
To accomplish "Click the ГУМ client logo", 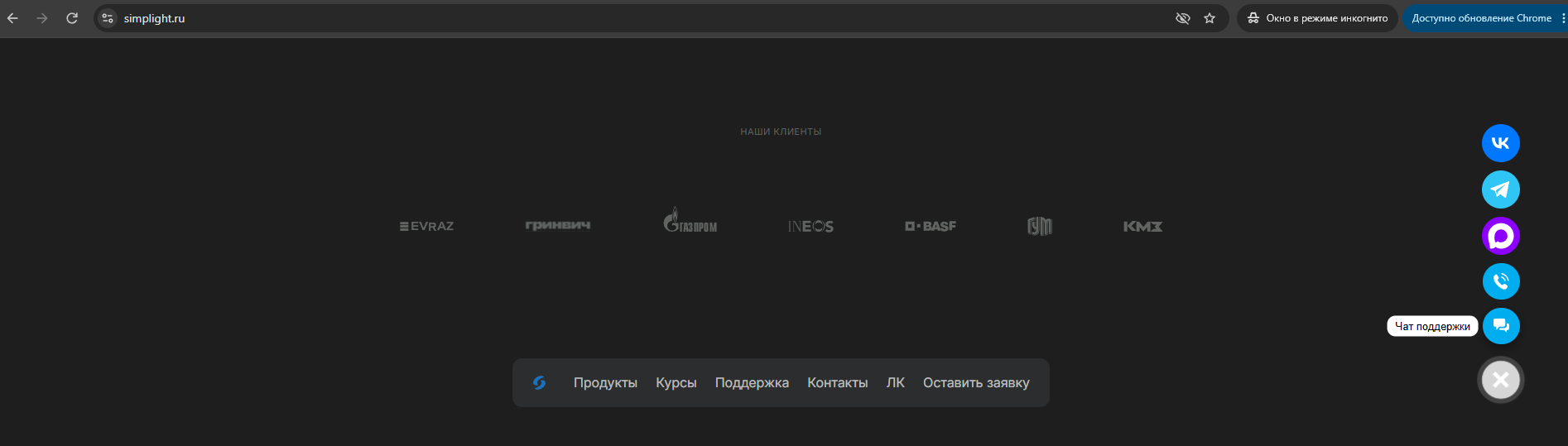I will coord(1040,226).
